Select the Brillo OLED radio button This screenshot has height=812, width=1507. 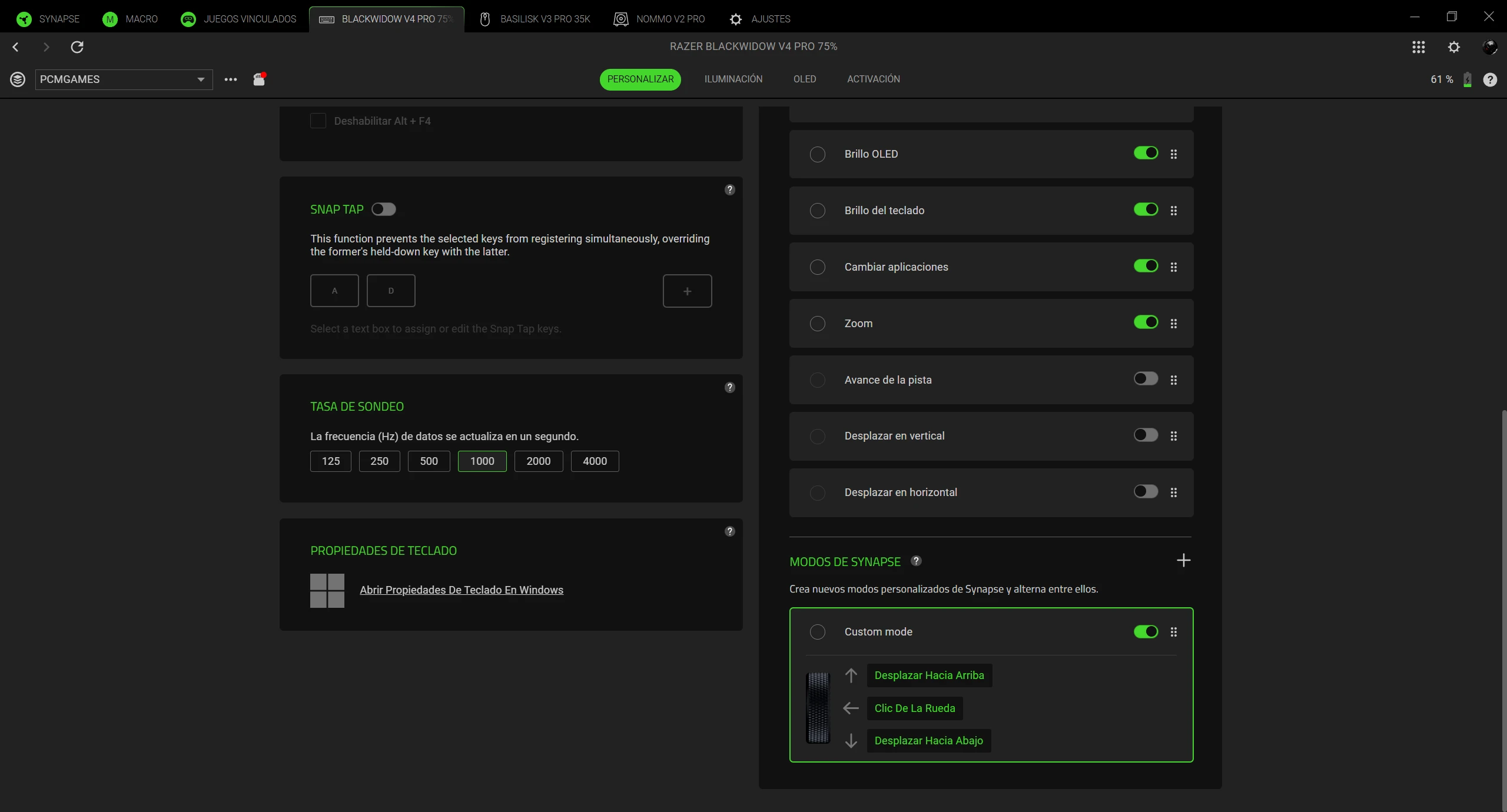[x=818, y=154]
